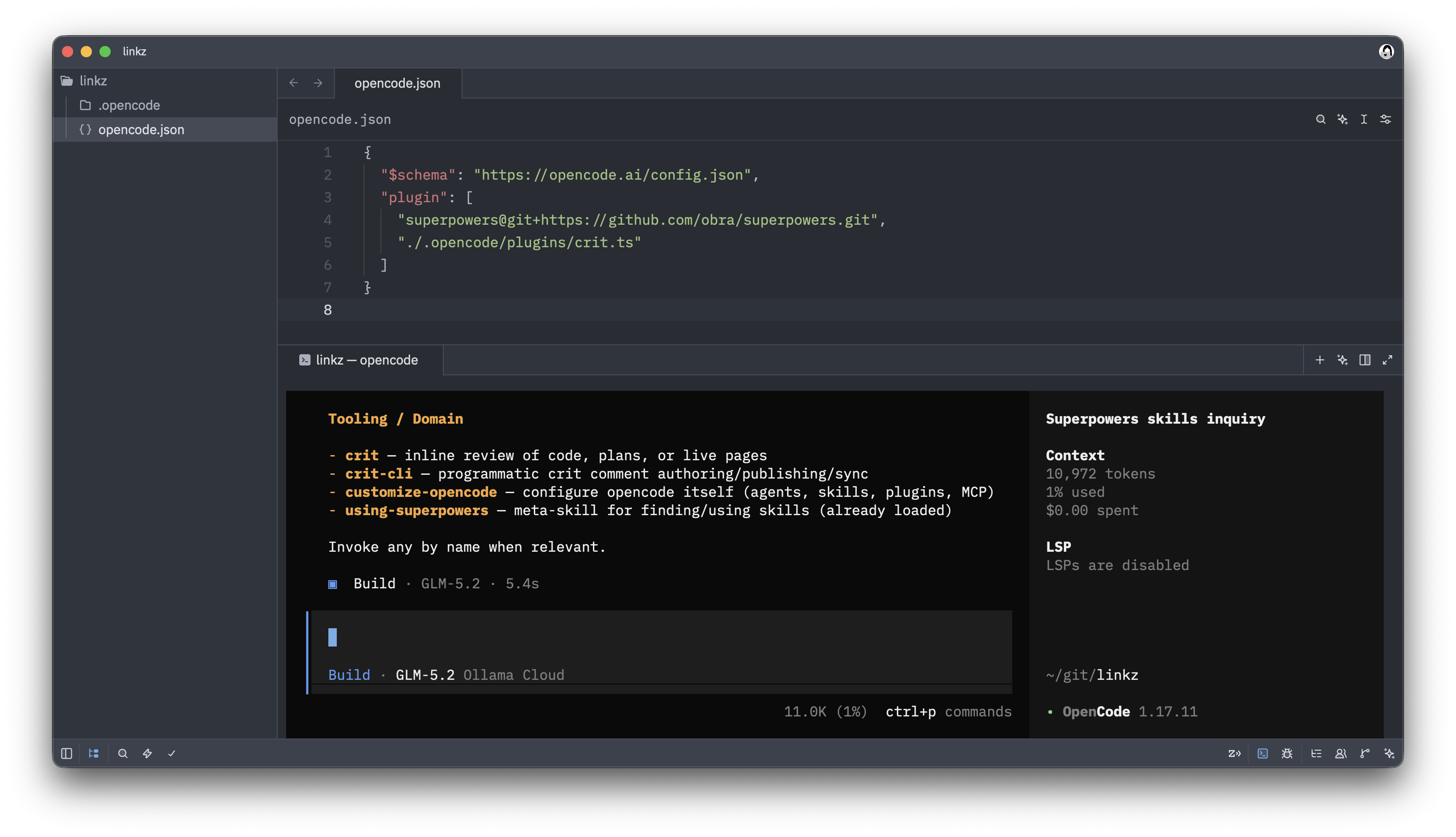Click the Build · GLM-5.2 · 5.4s response footer
The image size is (1456, 837).
[434, 584]
